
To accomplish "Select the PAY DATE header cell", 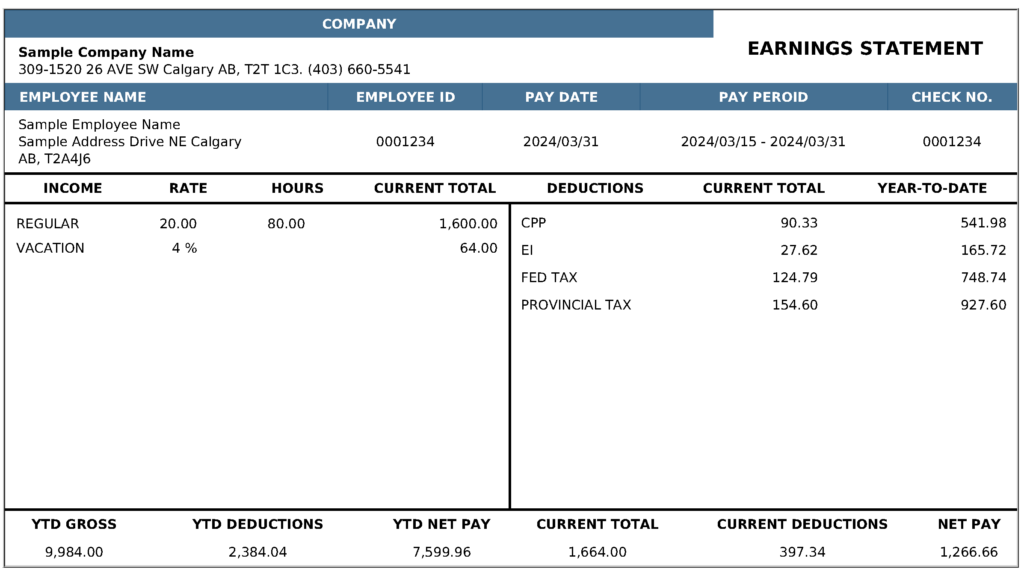I will [x=560, y=97].
